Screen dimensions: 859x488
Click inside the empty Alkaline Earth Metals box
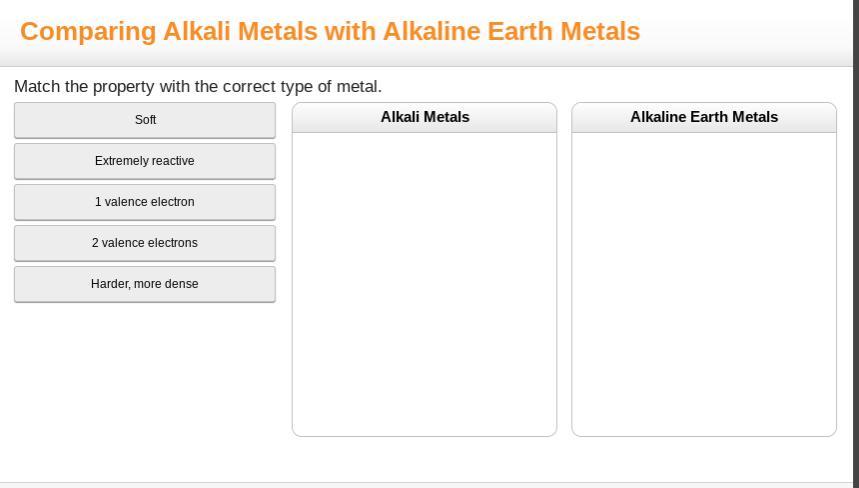(704, 284)
